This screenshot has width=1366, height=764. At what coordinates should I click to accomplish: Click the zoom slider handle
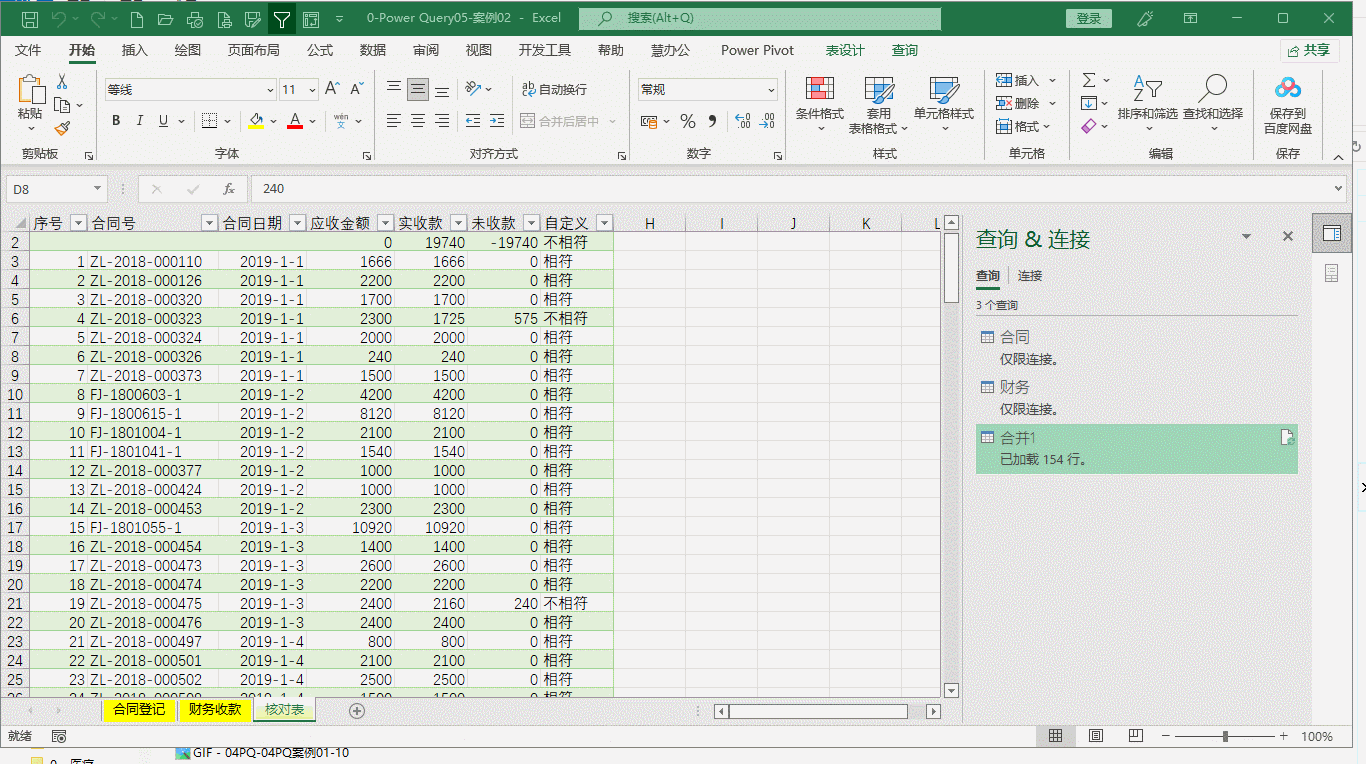point(1226,737)
